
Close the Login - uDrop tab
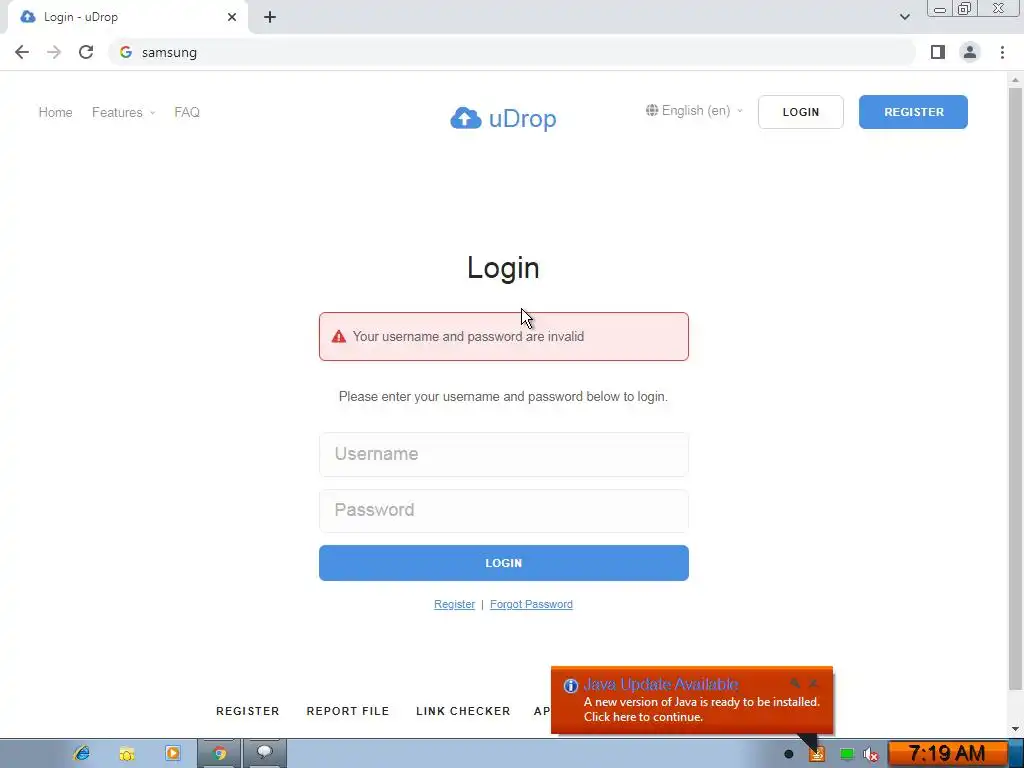point(232,17)
